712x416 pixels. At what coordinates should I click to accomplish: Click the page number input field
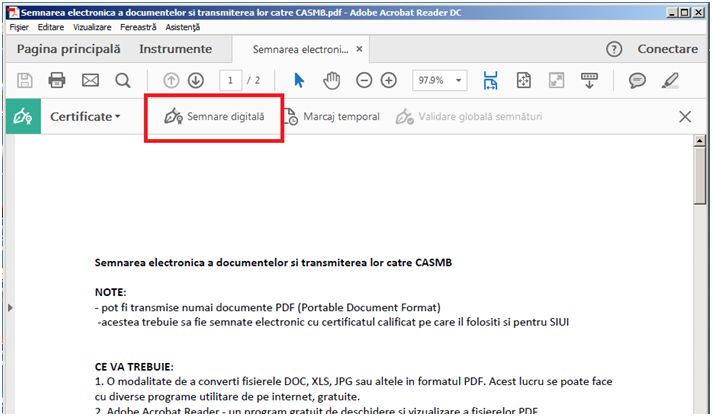click(230, 80)
